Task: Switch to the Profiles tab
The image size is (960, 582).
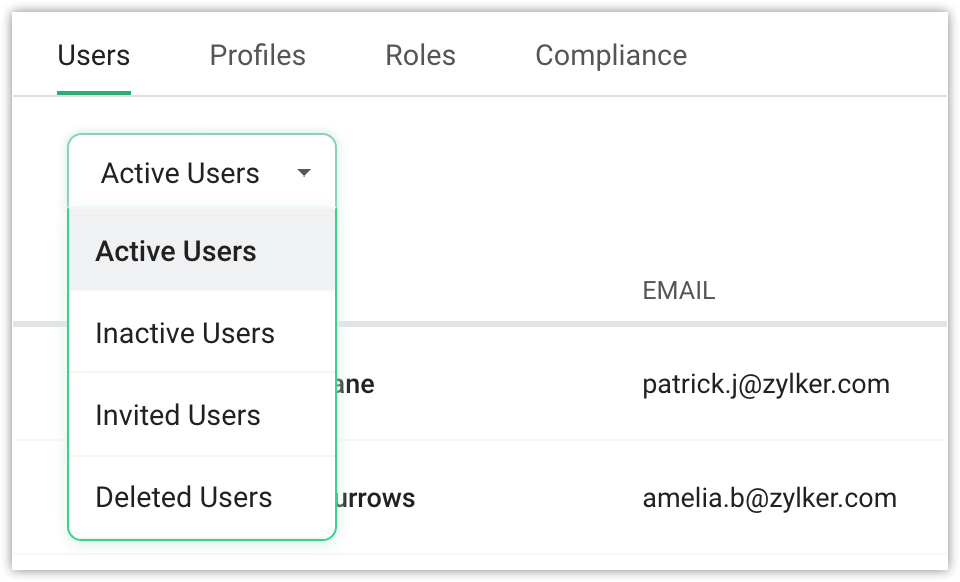Action: 257,55
